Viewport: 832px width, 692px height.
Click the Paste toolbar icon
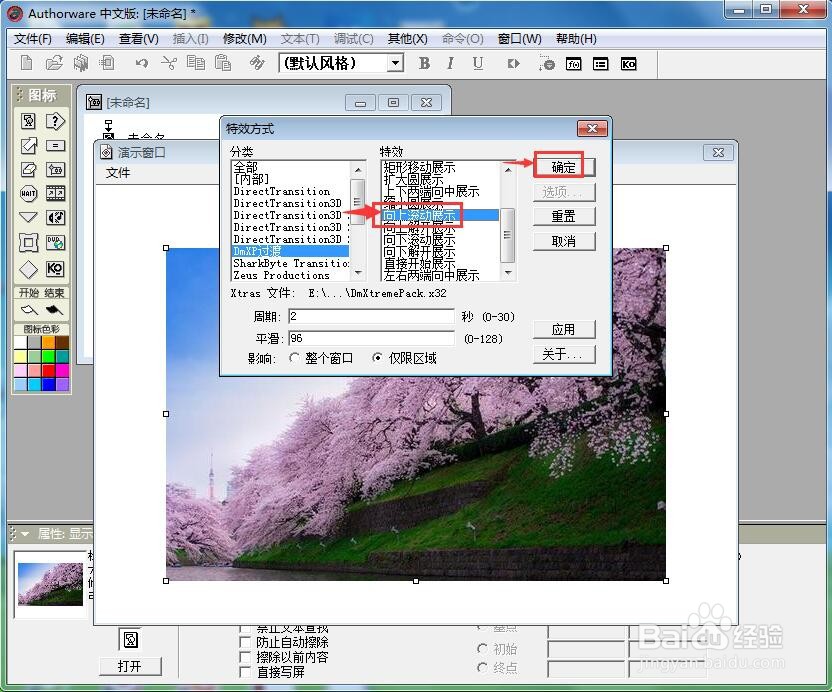[x=223, y=63]
